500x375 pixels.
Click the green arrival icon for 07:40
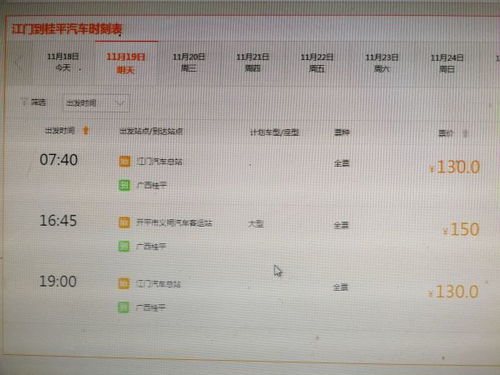pyautogui.click(x=124, y=185)
